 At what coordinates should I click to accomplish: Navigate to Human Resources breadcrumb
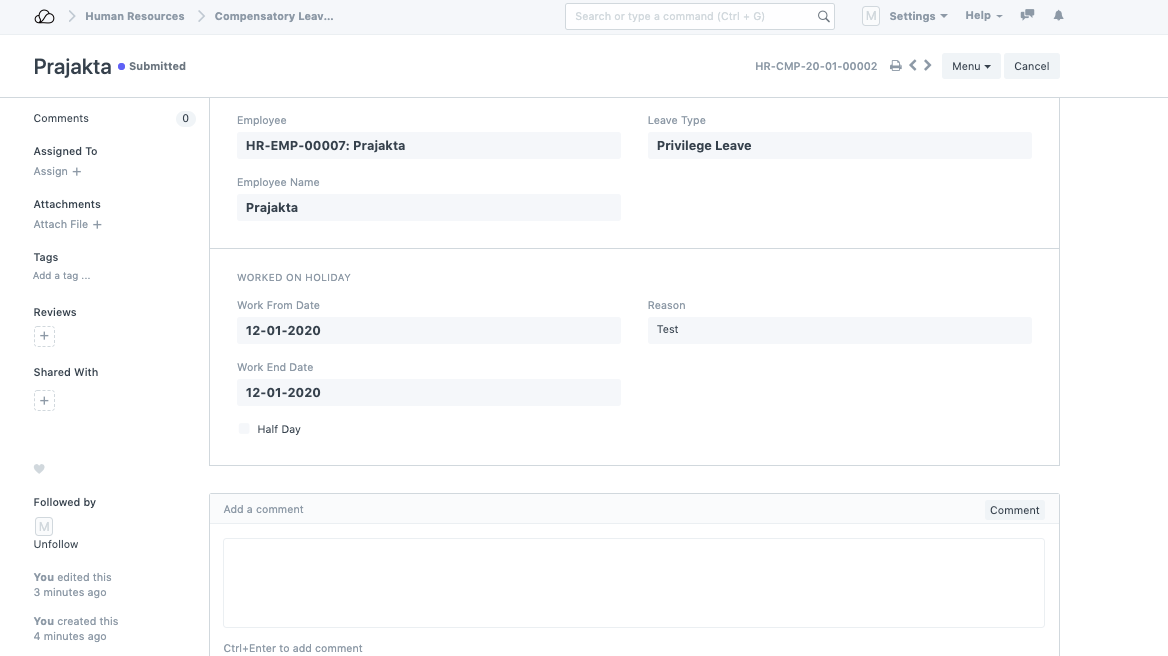[x=135, y=16]
